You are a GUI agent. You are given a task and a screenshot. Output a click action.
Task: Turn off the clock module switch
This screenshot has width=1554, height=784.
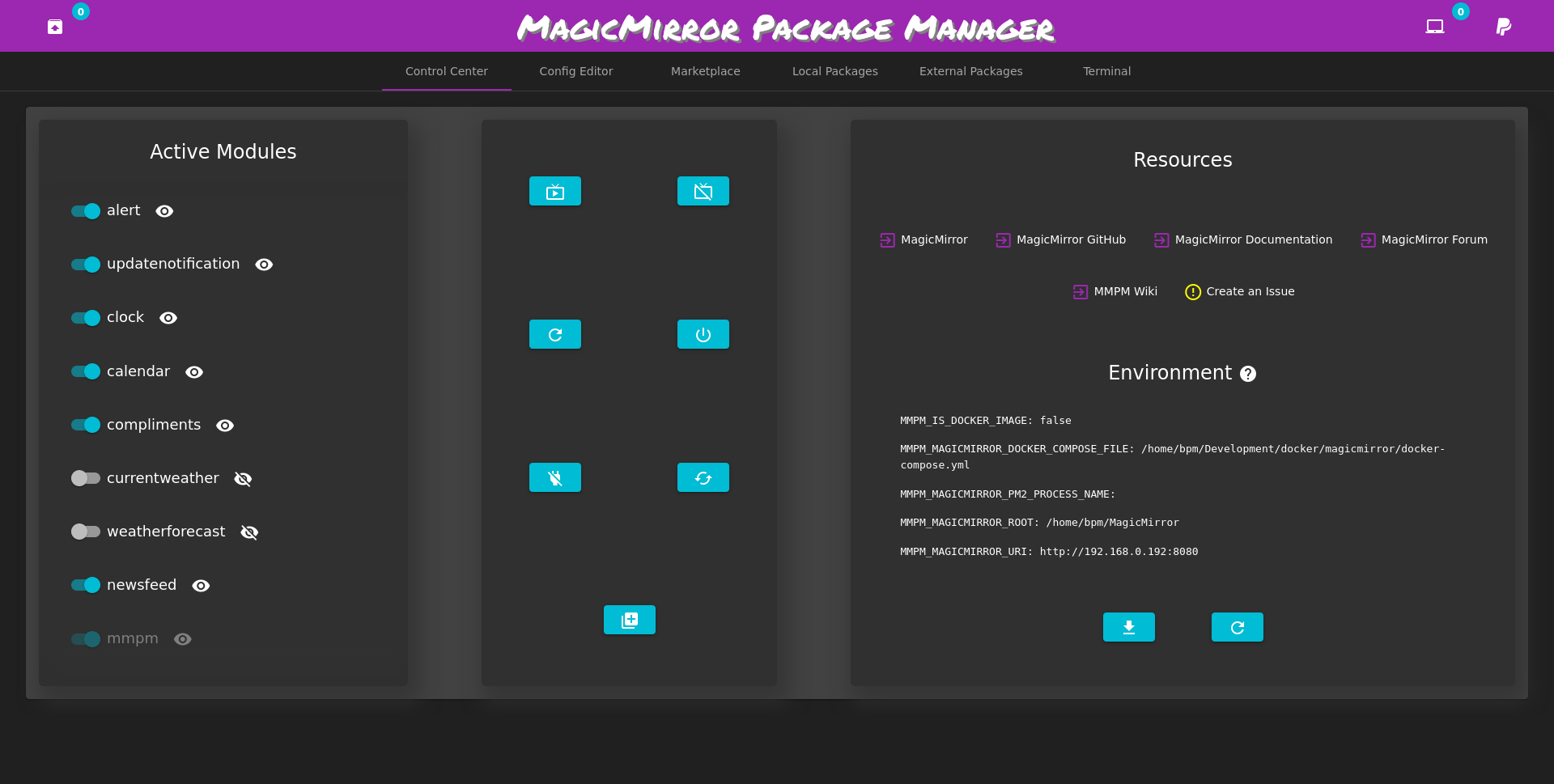86,318
